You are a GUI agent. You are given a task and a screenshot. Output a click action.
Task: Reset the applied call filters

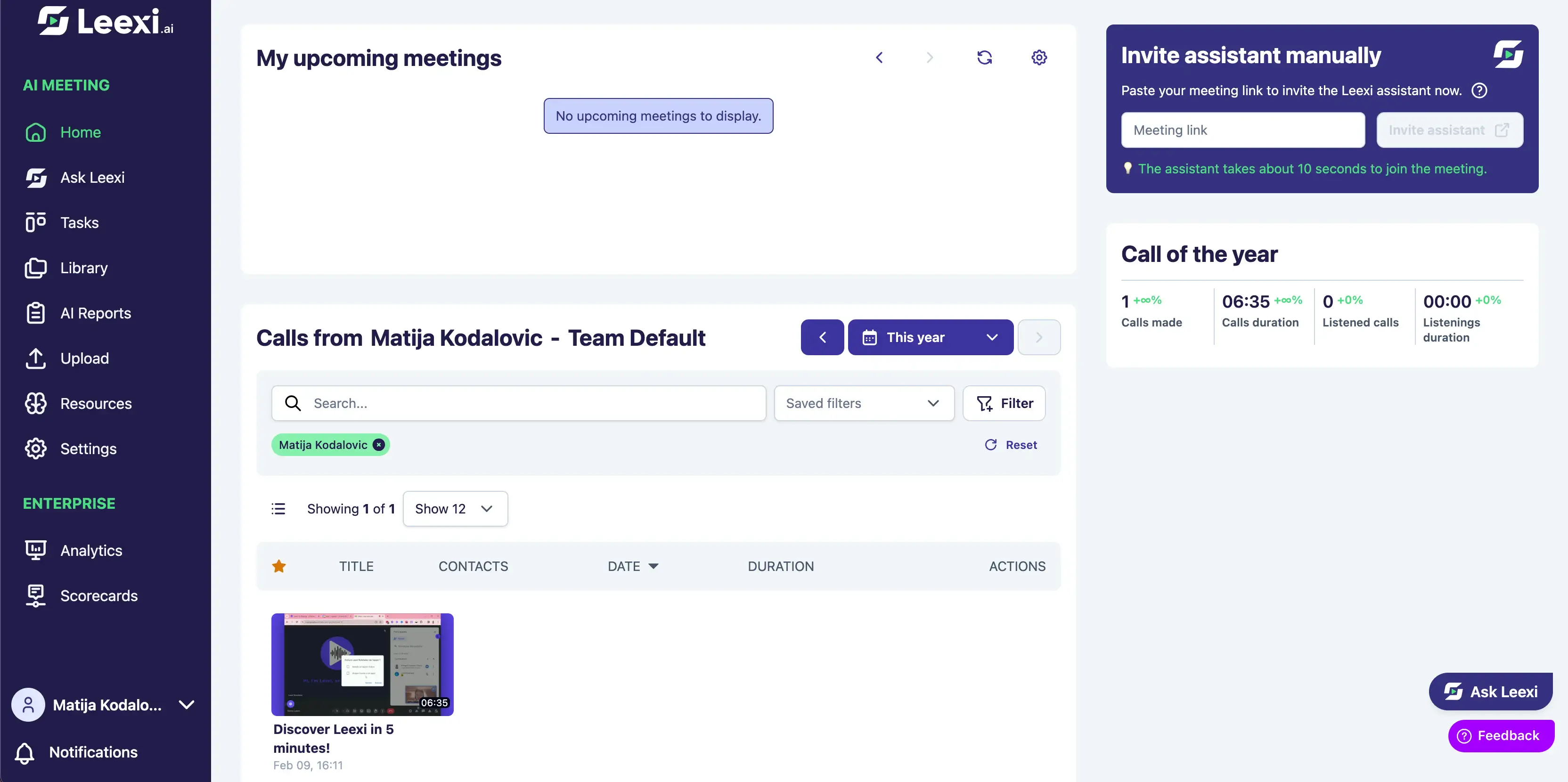[1011, 445]
